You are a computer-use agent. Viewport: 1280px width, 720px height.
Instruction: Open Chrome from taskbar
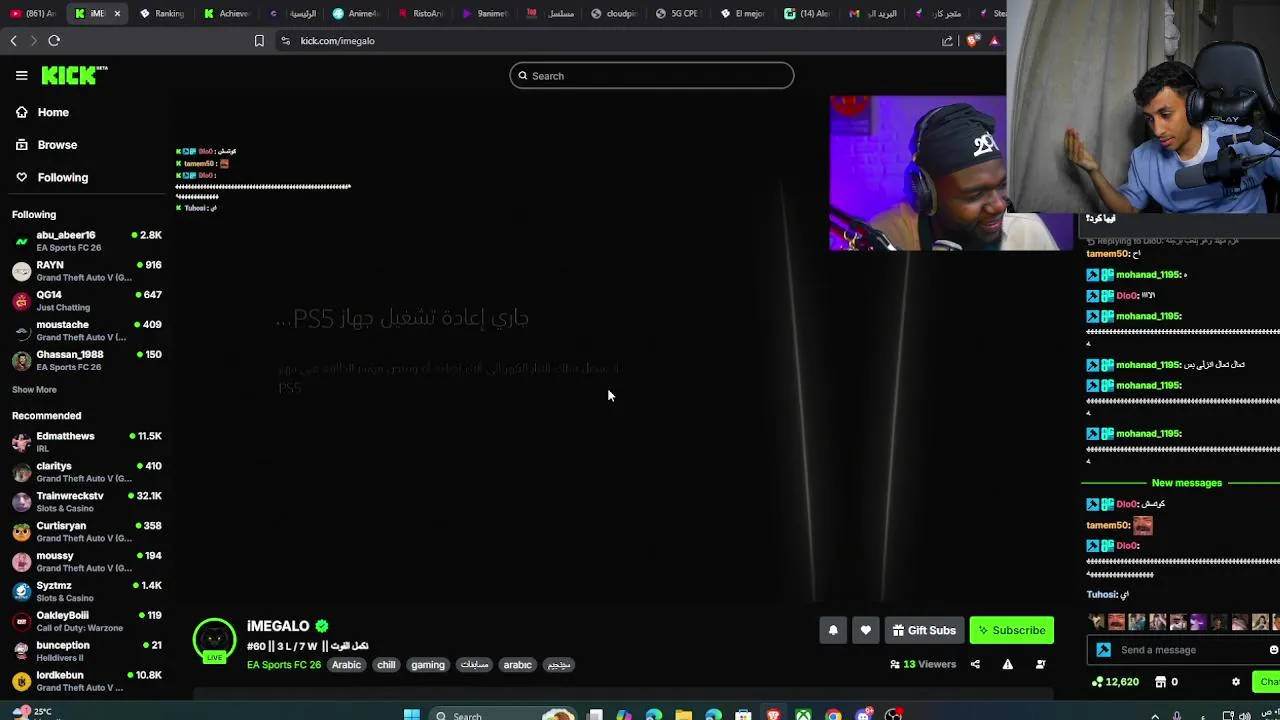click(833, 715)
